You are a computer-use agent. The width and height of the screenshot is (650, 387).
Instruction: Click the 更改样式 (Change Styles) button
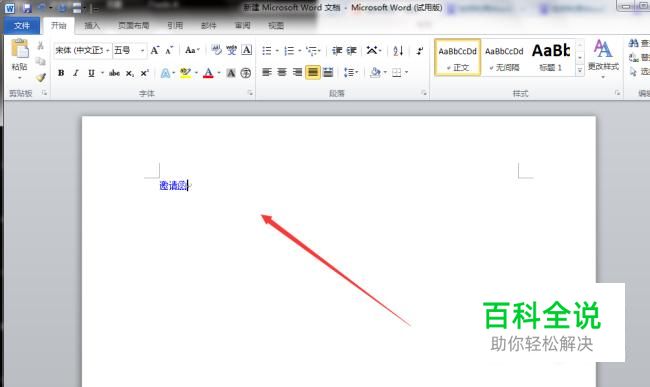[x=603, y=59]
